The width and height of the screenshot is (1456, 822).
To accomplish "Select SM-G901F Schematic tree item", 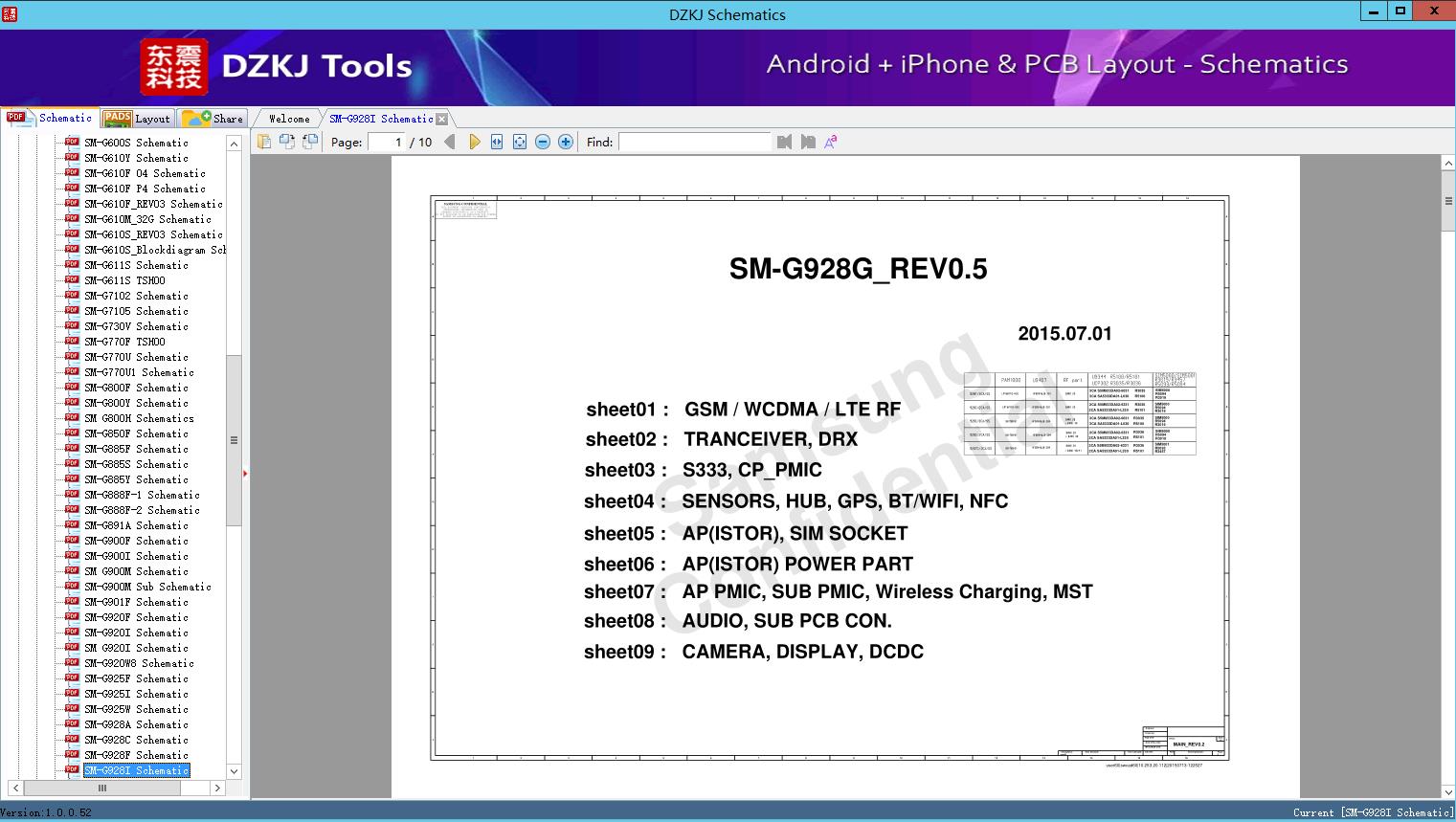I will pyautogui.click(x=136, y=602).
